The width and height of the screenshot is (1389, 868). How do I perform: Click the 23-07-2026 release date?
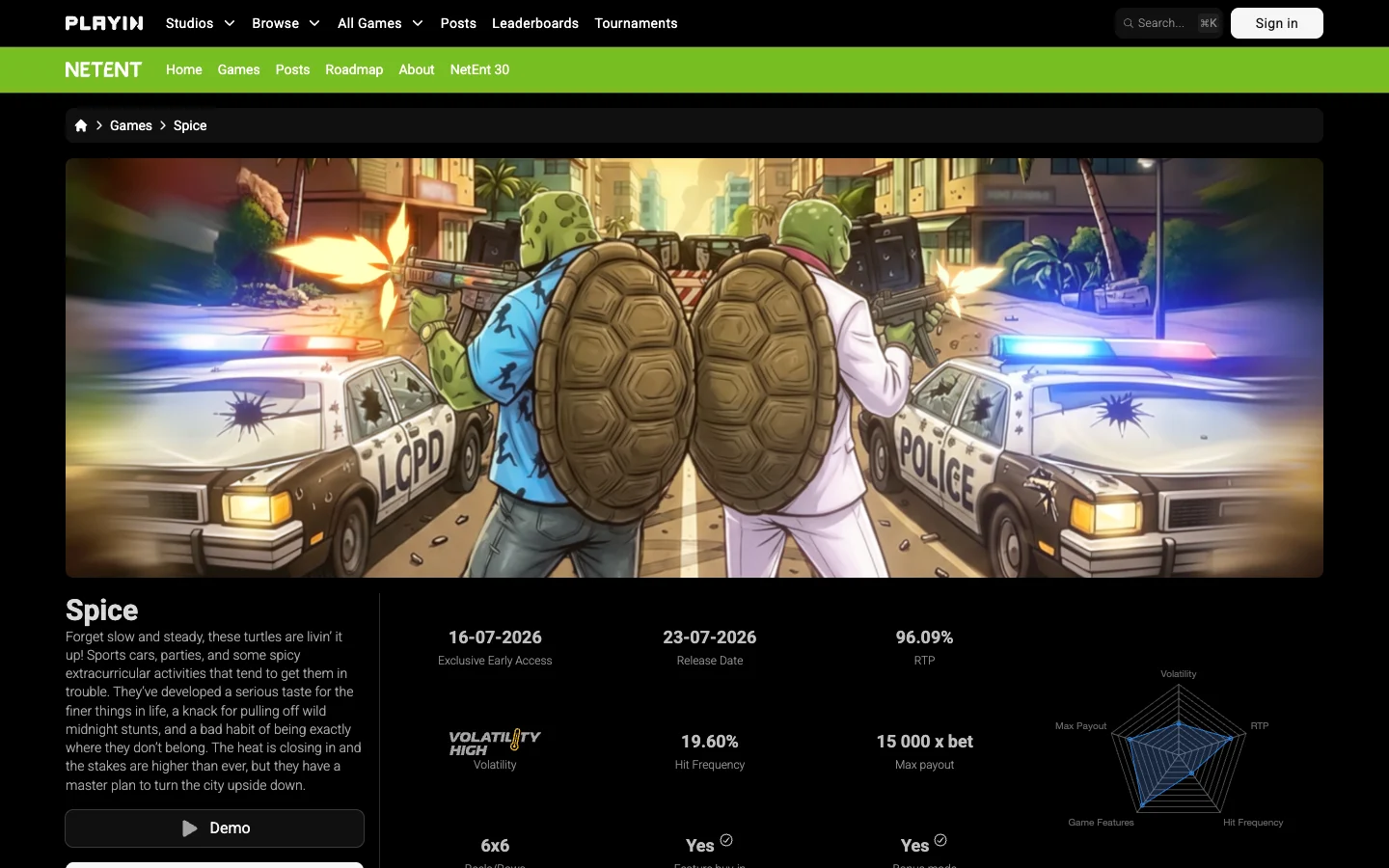(710, 637)
